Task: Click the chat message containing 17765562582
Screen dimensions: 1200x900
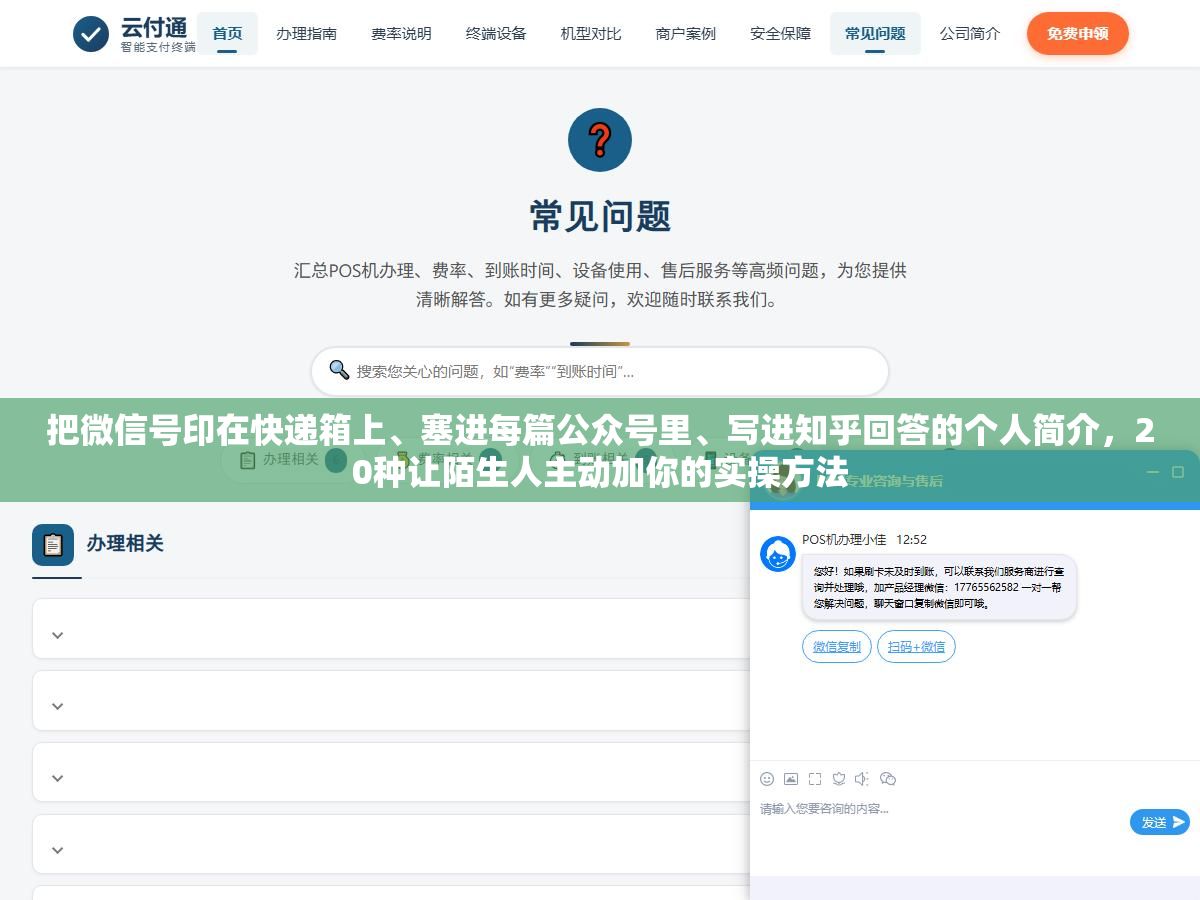Action: click(939, 587)
